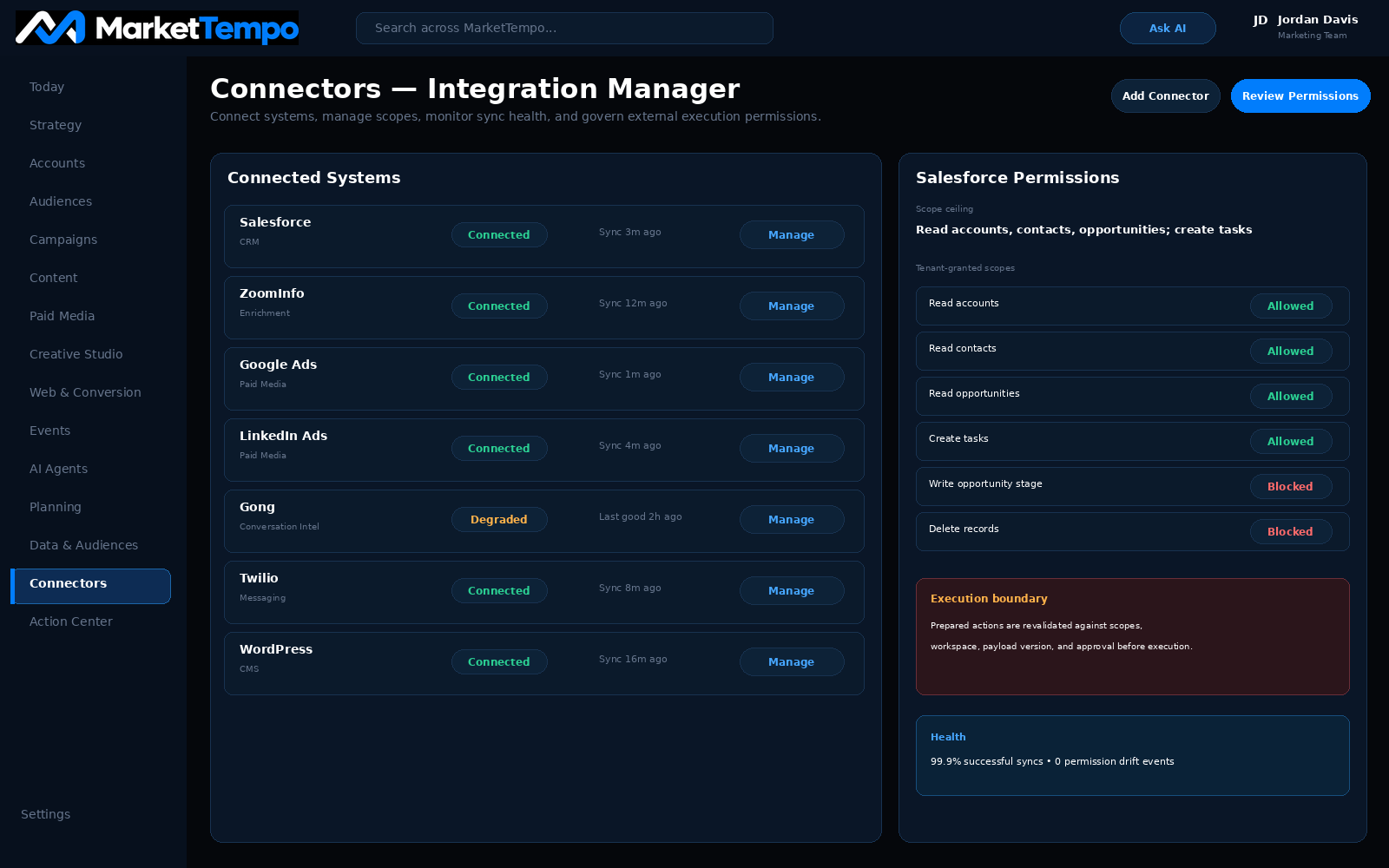
Task: Navigate to Web & Conversion
Action: click(85, 392)
